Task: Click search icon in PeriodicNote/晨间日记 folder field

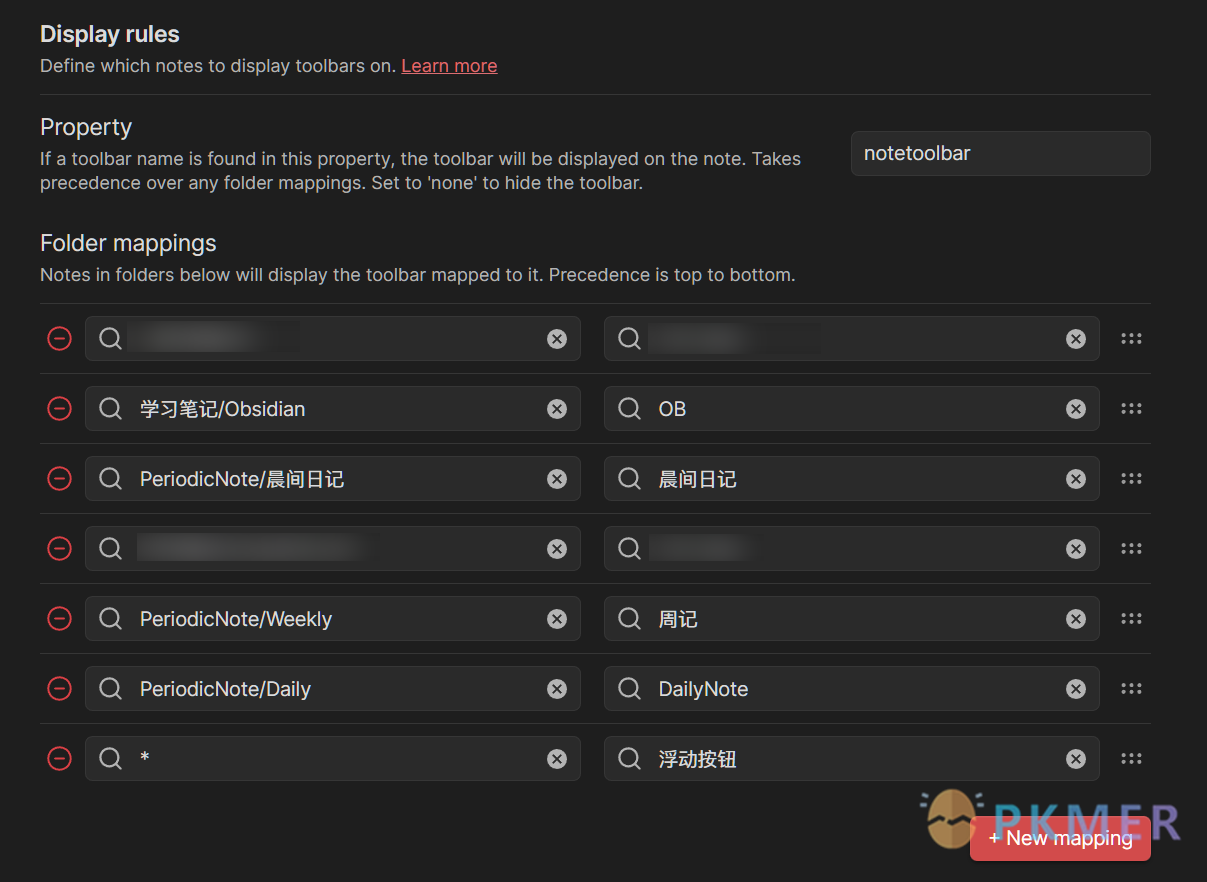Action: [x=111, y=479]
